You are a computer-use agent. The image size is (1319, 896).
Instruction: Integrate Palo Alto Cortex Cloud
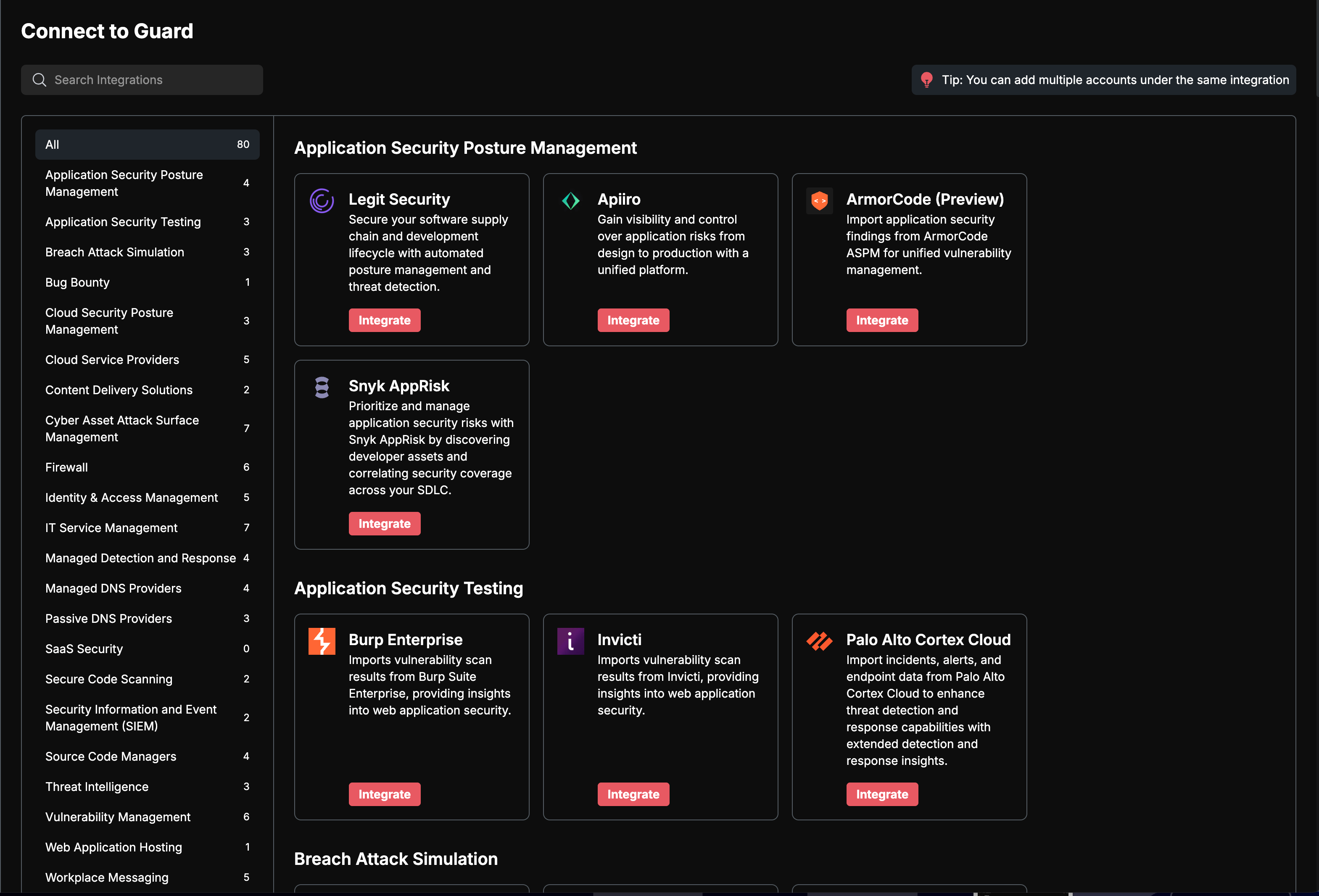(881, 794)
